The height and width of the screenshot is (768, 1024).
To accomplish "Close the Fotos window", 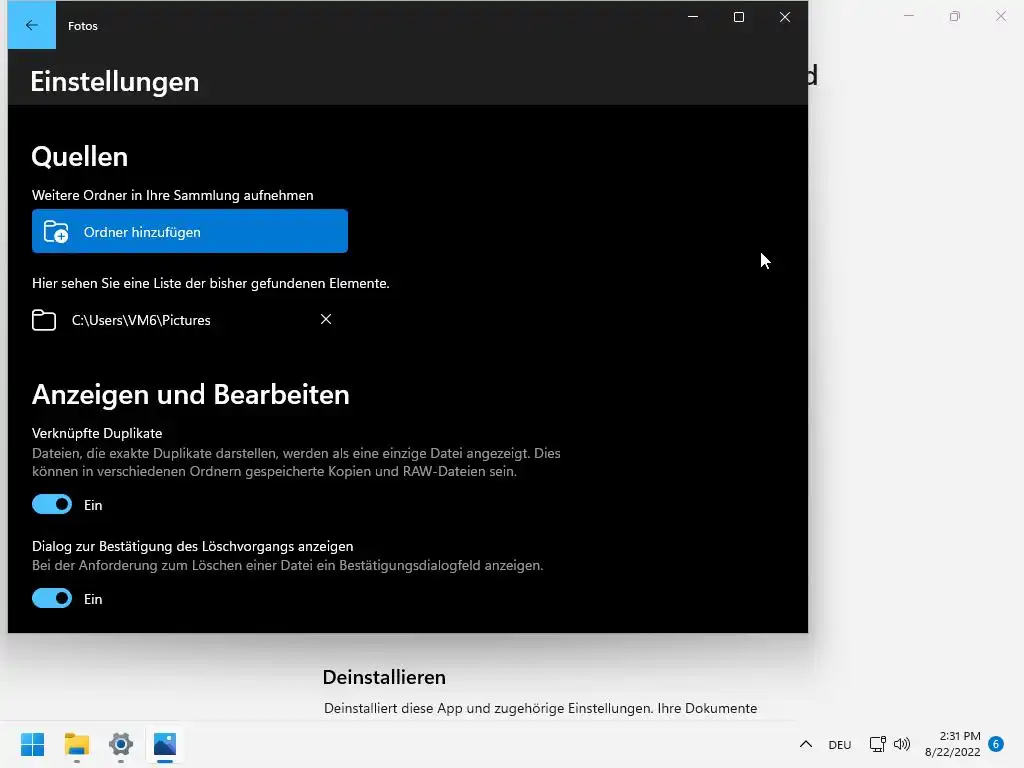I will [785, 17].
